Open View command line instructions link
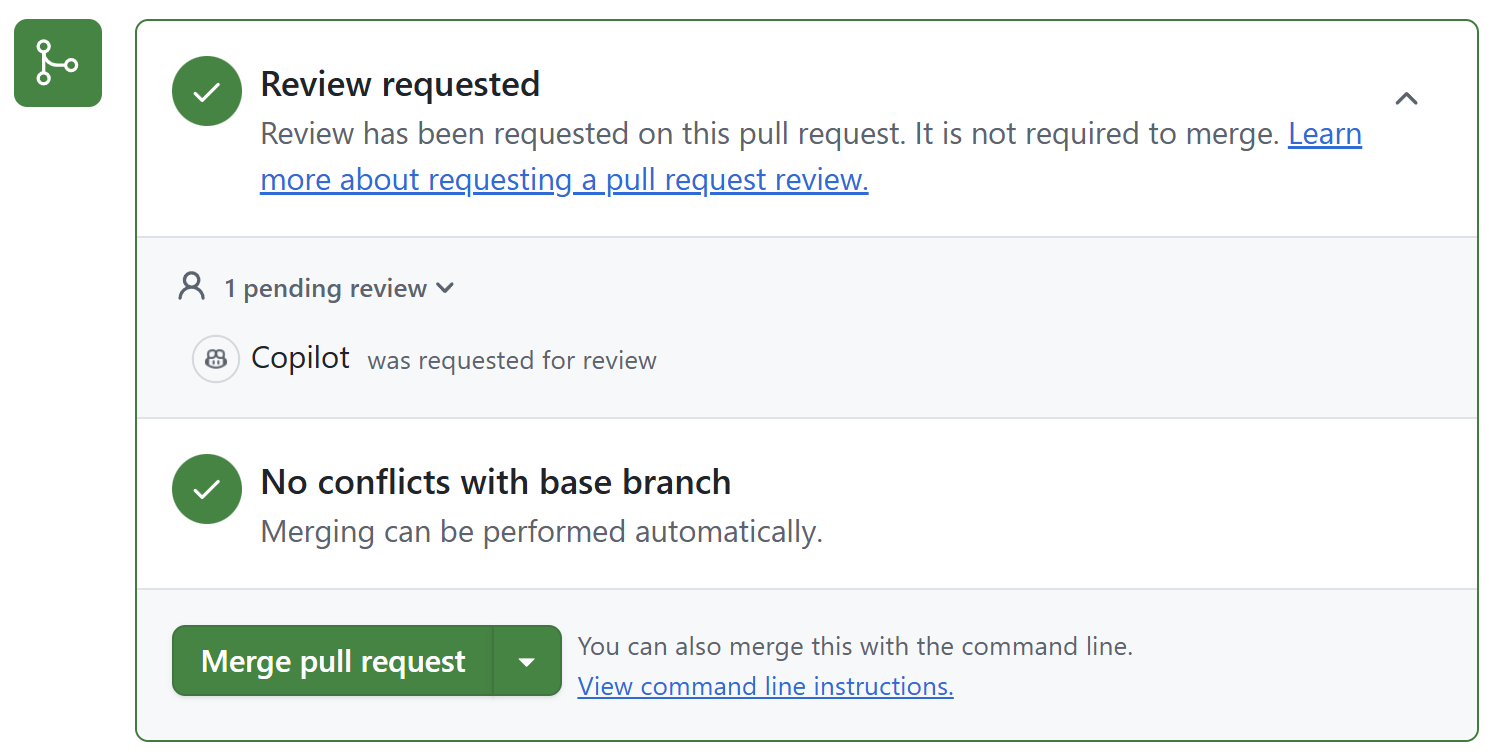 pos(765,686)
